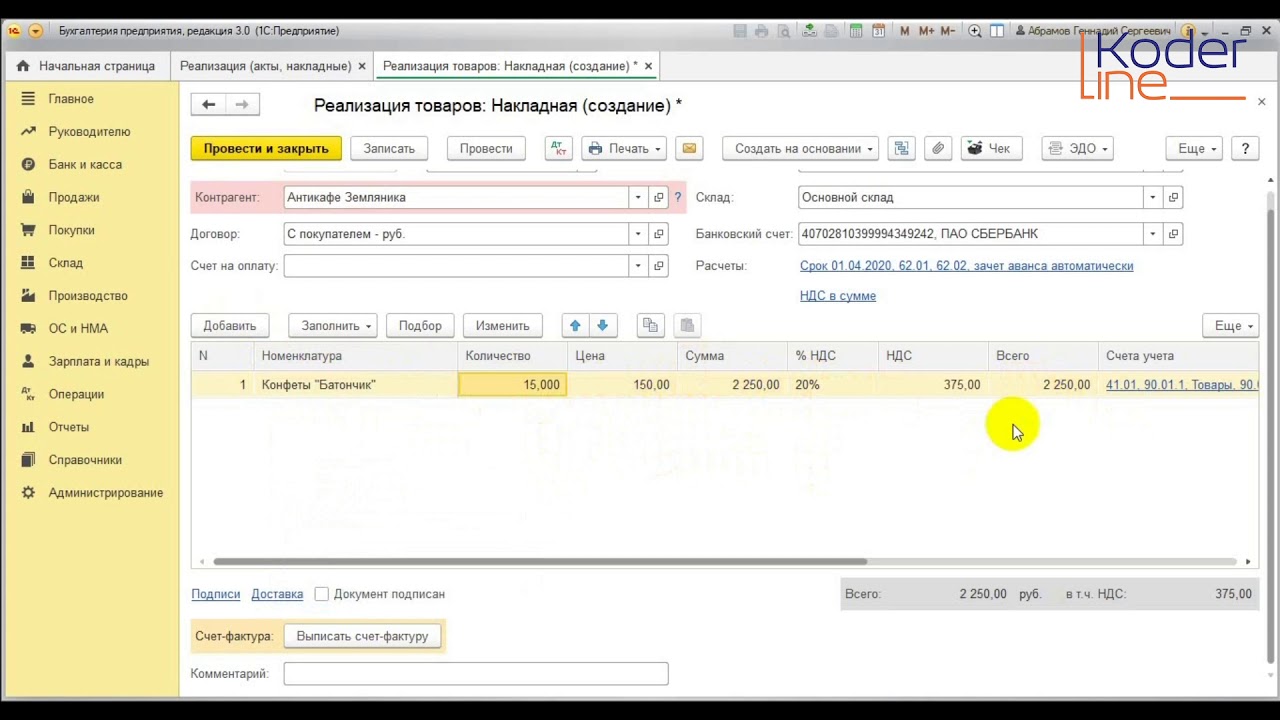Screen dimensions: 1280x720
Task: Click the copy rows icon
Action: coord(650,326)
